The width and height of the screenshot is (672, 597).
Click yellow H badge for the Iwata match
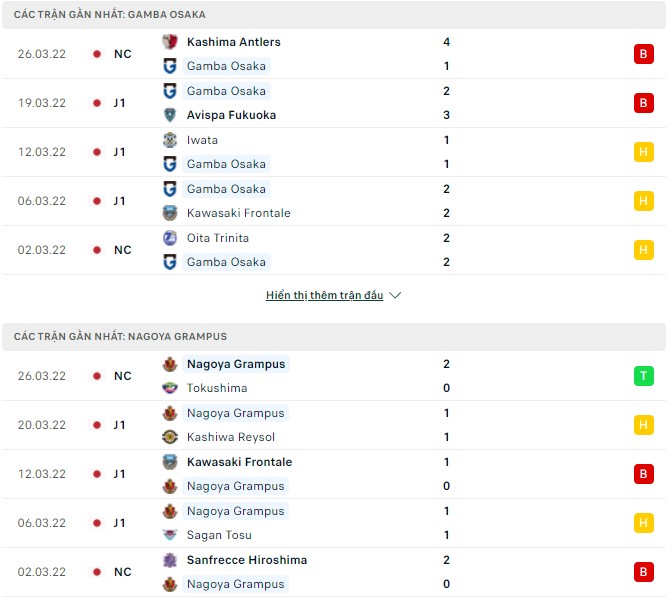point(643,152)
